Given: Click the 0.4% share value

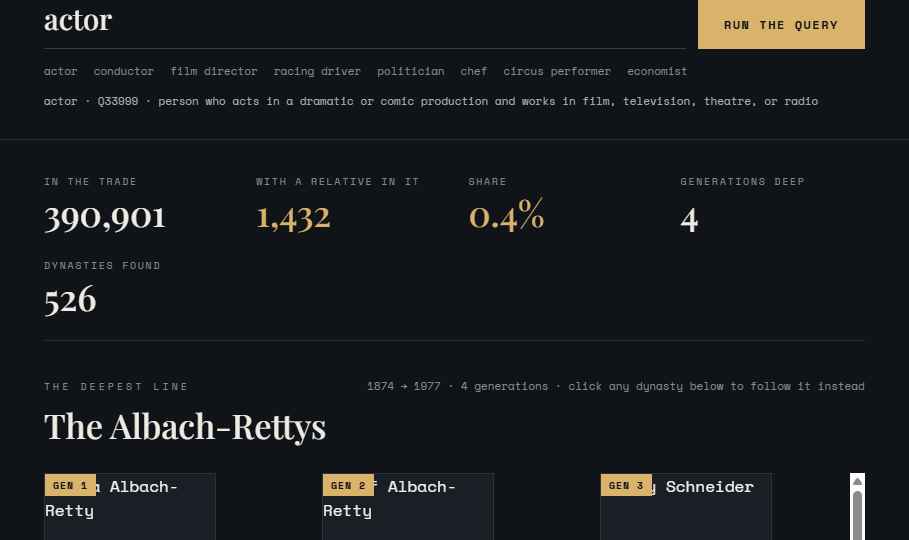Looking at the screenshot, I should [x=506, y=215].
